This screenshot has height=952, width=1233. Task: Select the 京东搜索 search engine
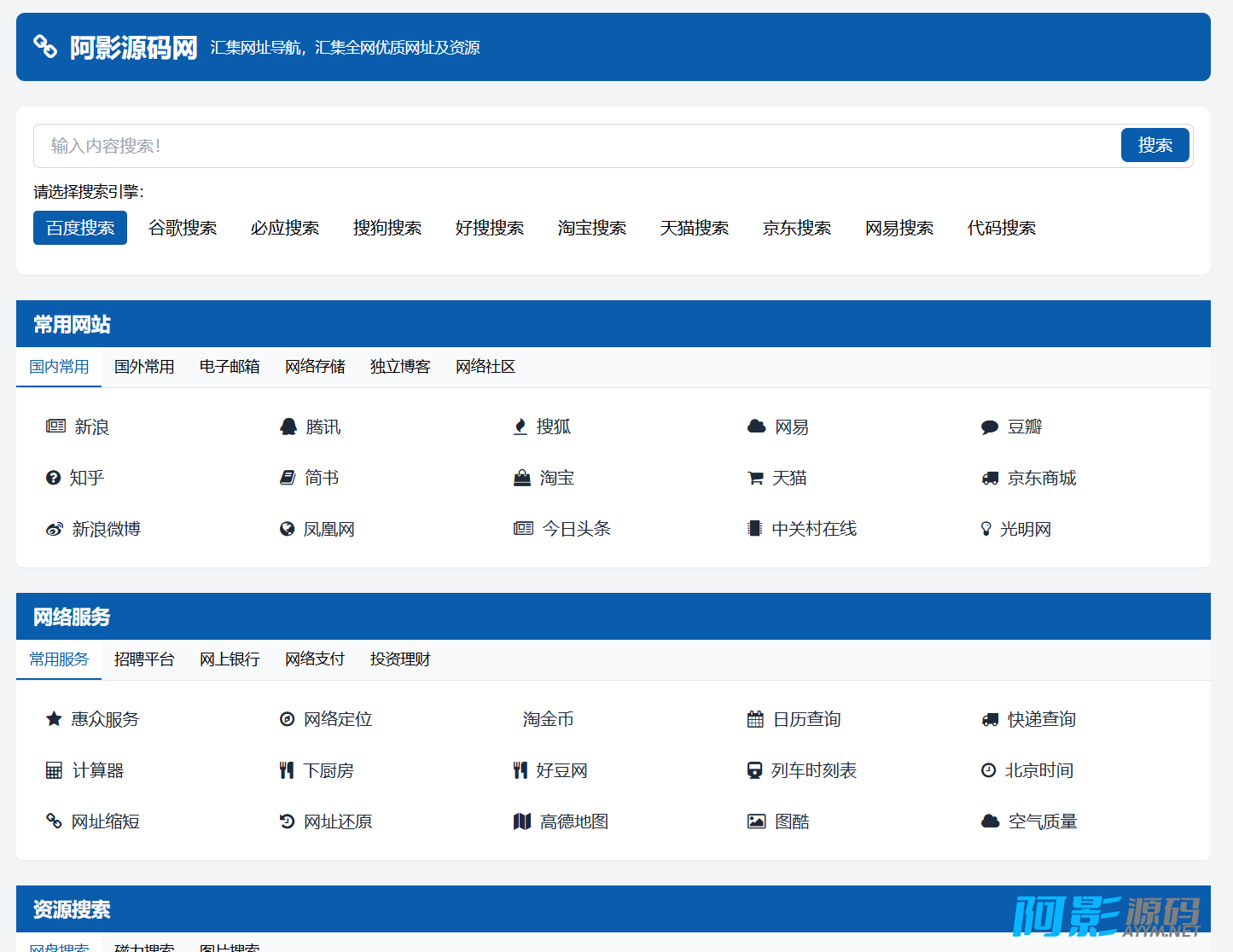point(797,228)
